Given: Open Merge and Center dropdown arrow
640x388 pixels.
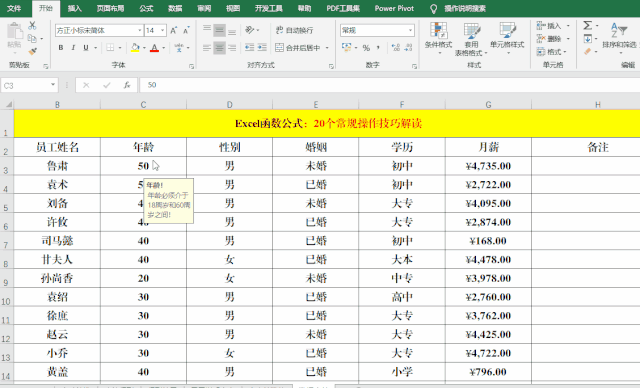Looking at the screenshot, I should [x=327, y=48].
